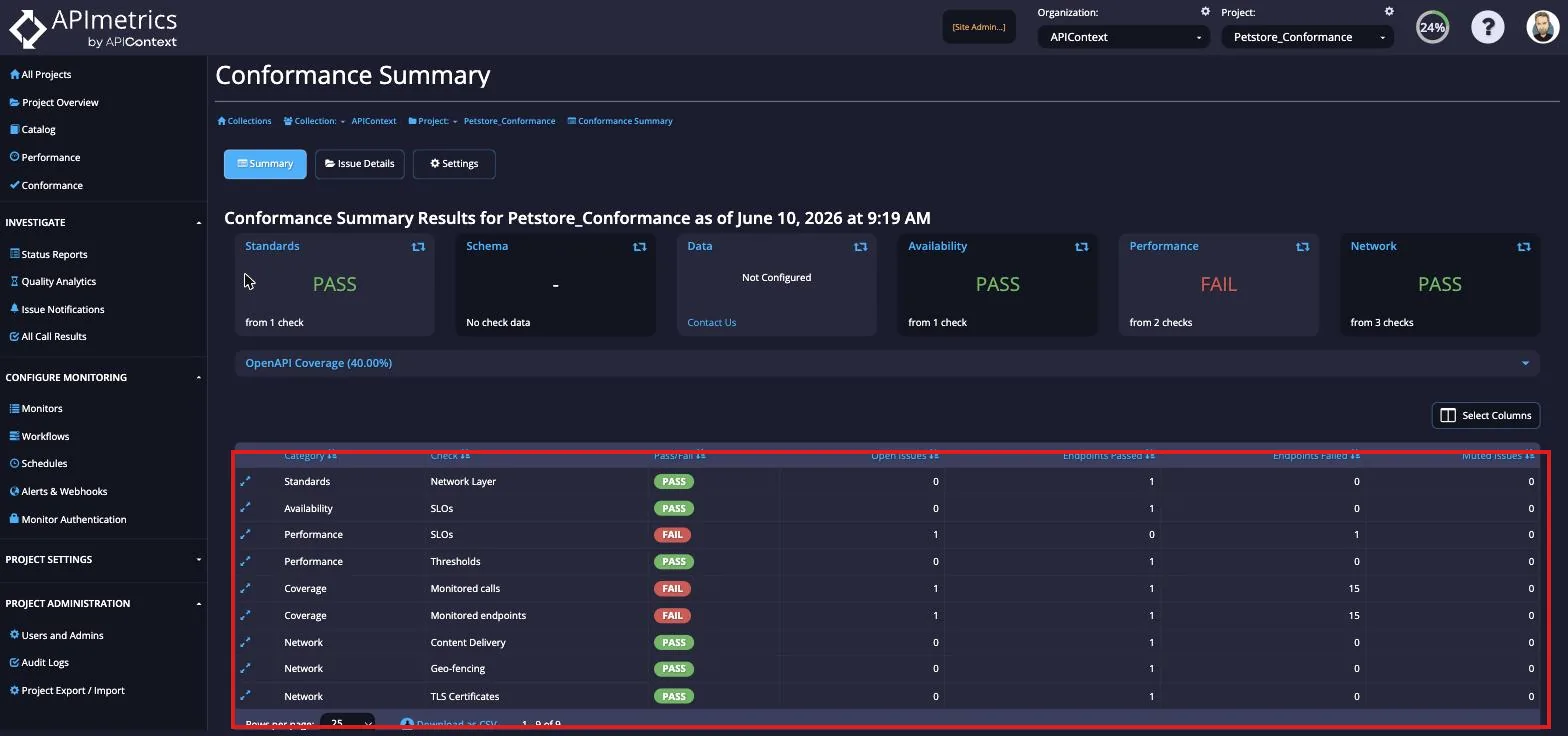
Task: Expand the OpenAPI Coverage section
Action: coord(887,363)
